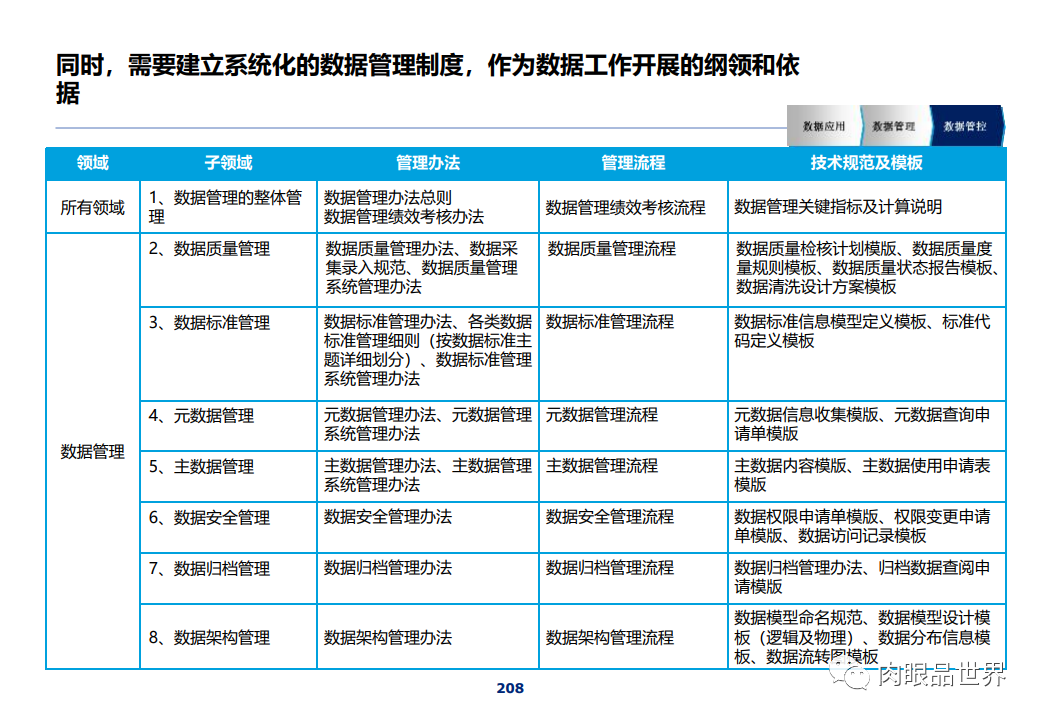Select the 2、数据质量管理 cell
Screen dimensions: 1040x720
pyautogui.click(x=228, y=270)
